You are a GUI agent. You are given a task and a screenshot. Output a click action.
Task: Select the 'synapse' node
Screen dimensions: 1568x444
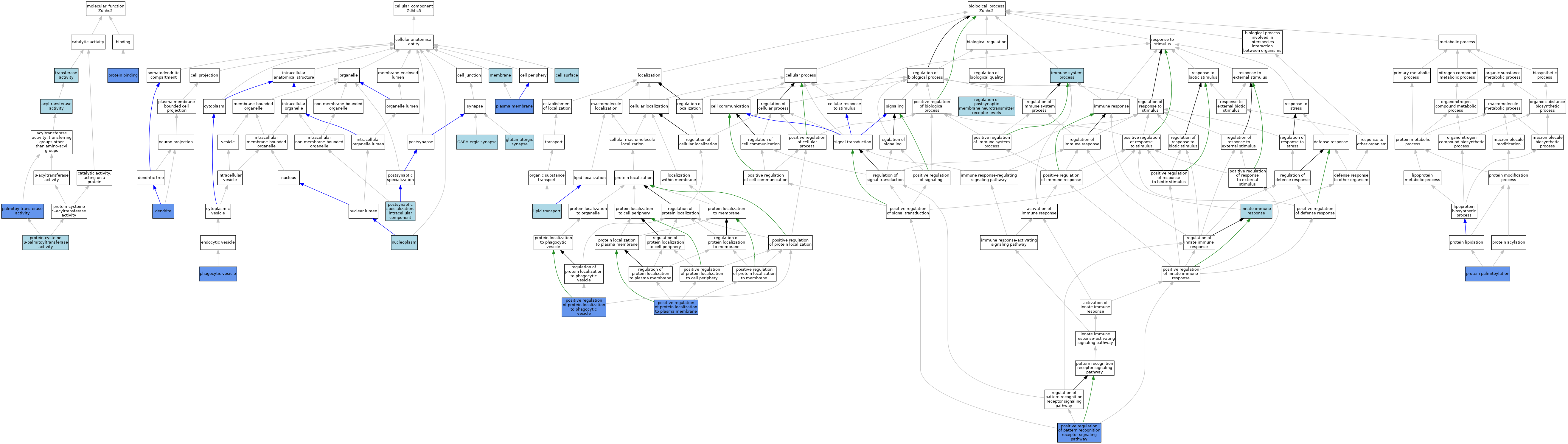coord(475,106)
